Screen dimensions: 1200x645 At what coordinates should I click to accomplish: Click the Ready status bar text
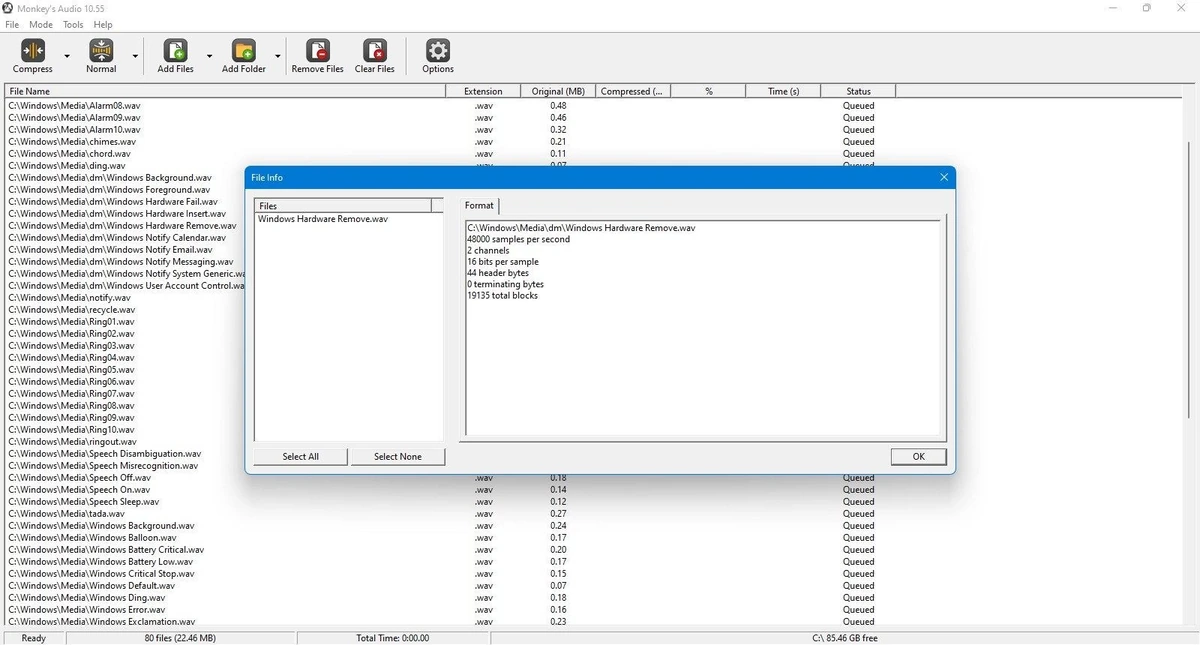[x=33, y=637]
